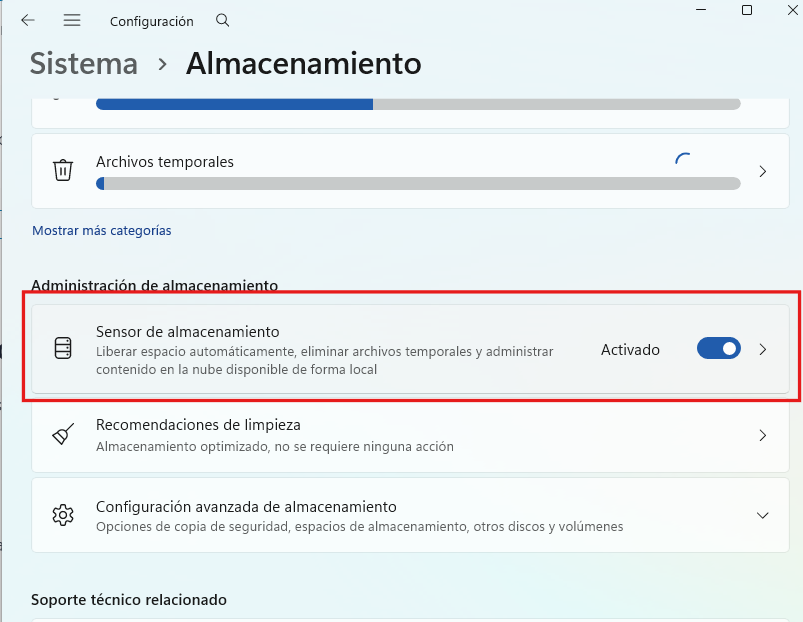Click the Mostrar más categorías link
The width and height of the screenshot is (803, 622).
pos(101,230)
